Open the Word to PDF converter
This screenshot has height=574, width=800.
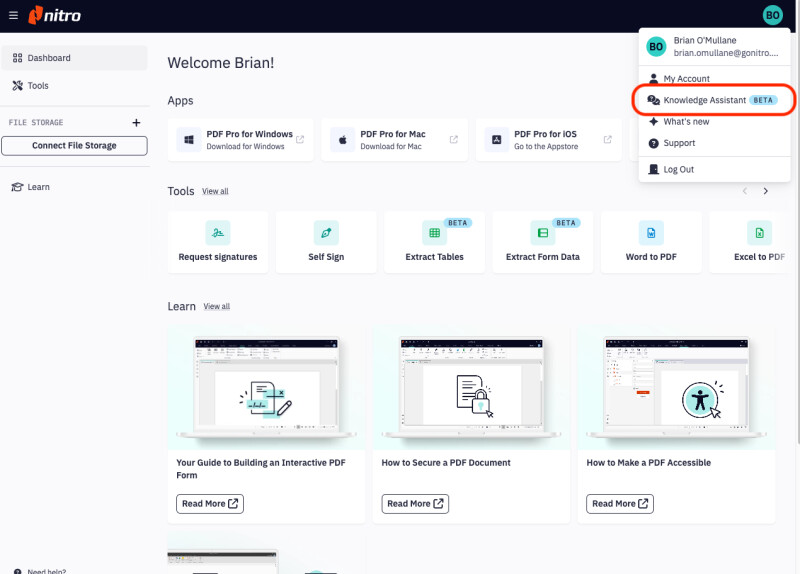[650, 242]
